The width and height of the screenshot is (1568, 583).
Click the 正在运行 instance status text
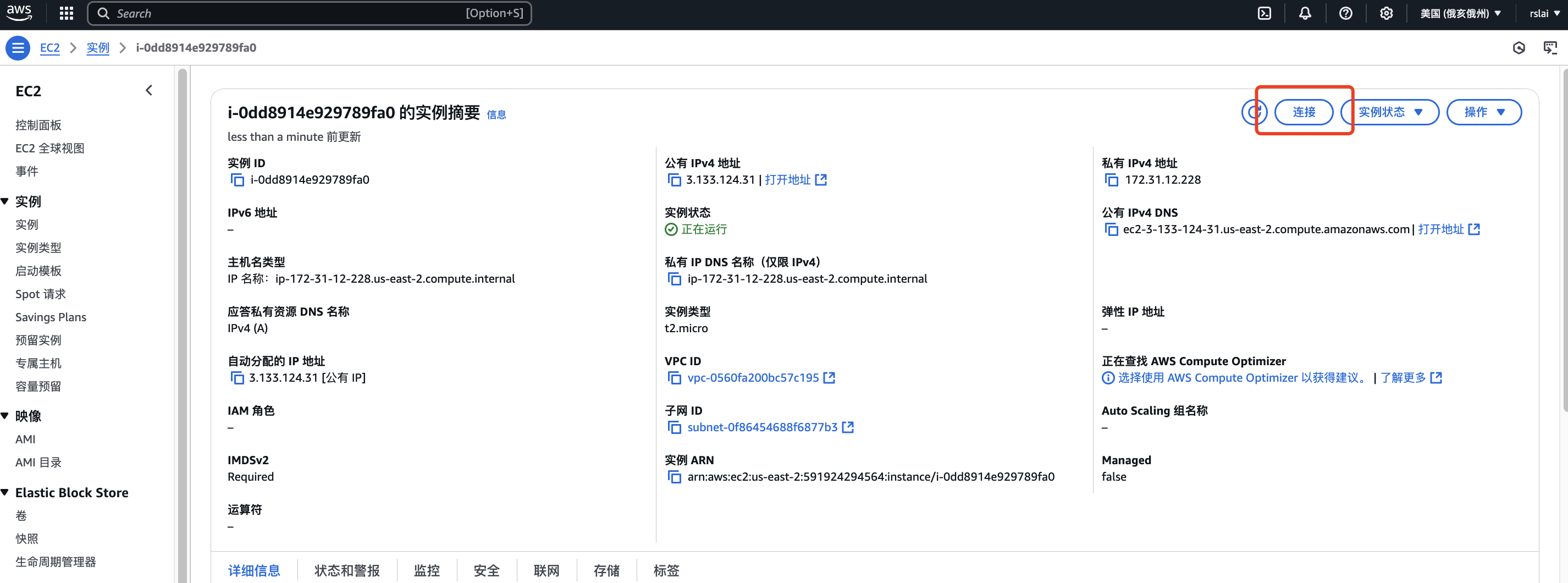pos(704,229)
